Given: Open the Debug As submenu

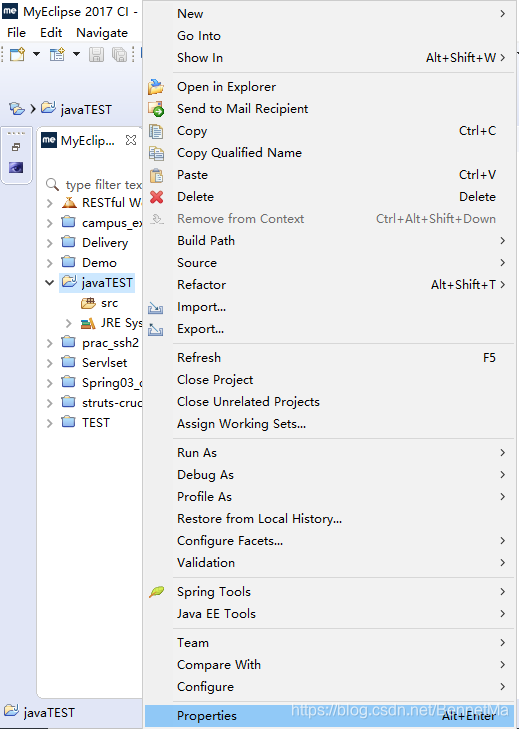Looking at the screenshot, I should pyautogui.click(x=329, y=475).
